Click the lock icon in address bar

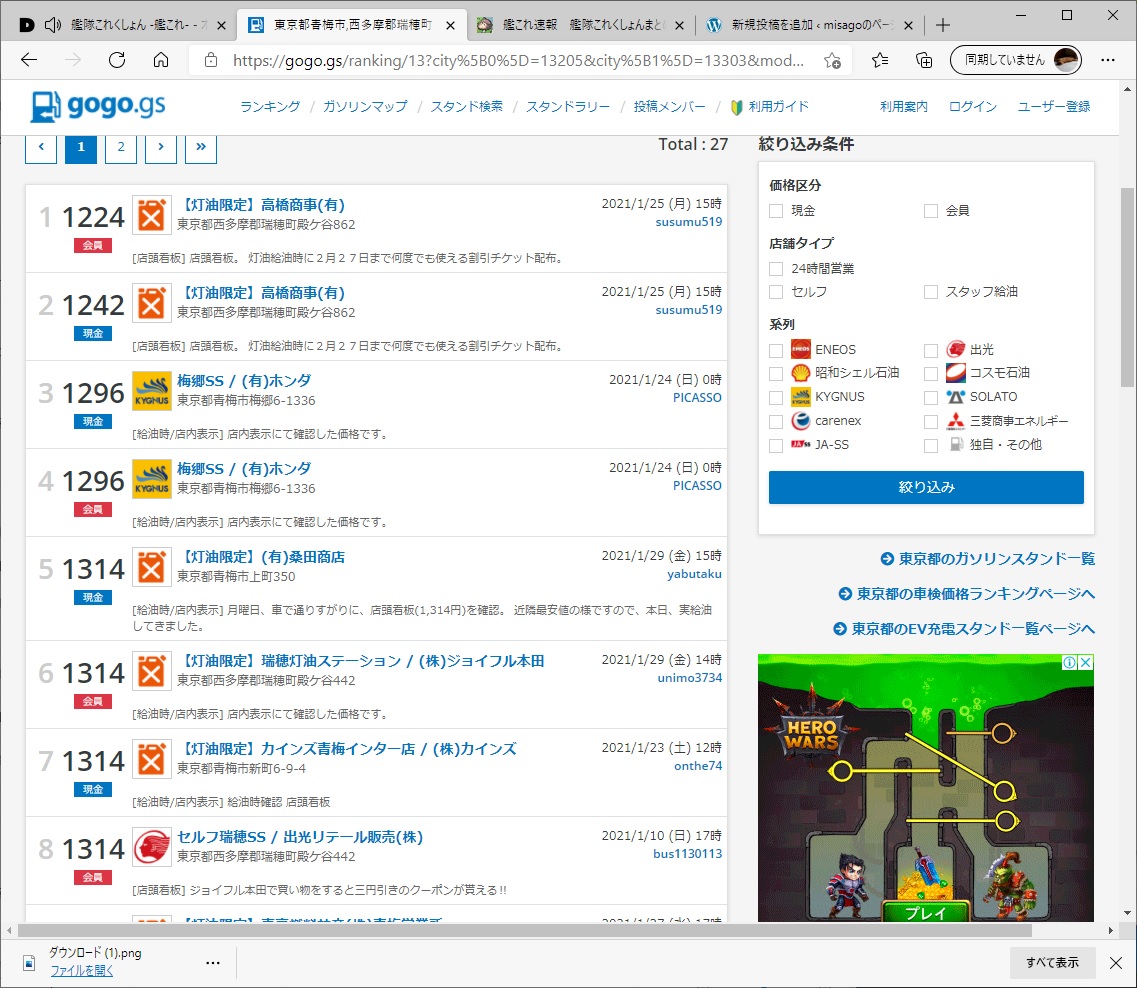coord(210,60)
